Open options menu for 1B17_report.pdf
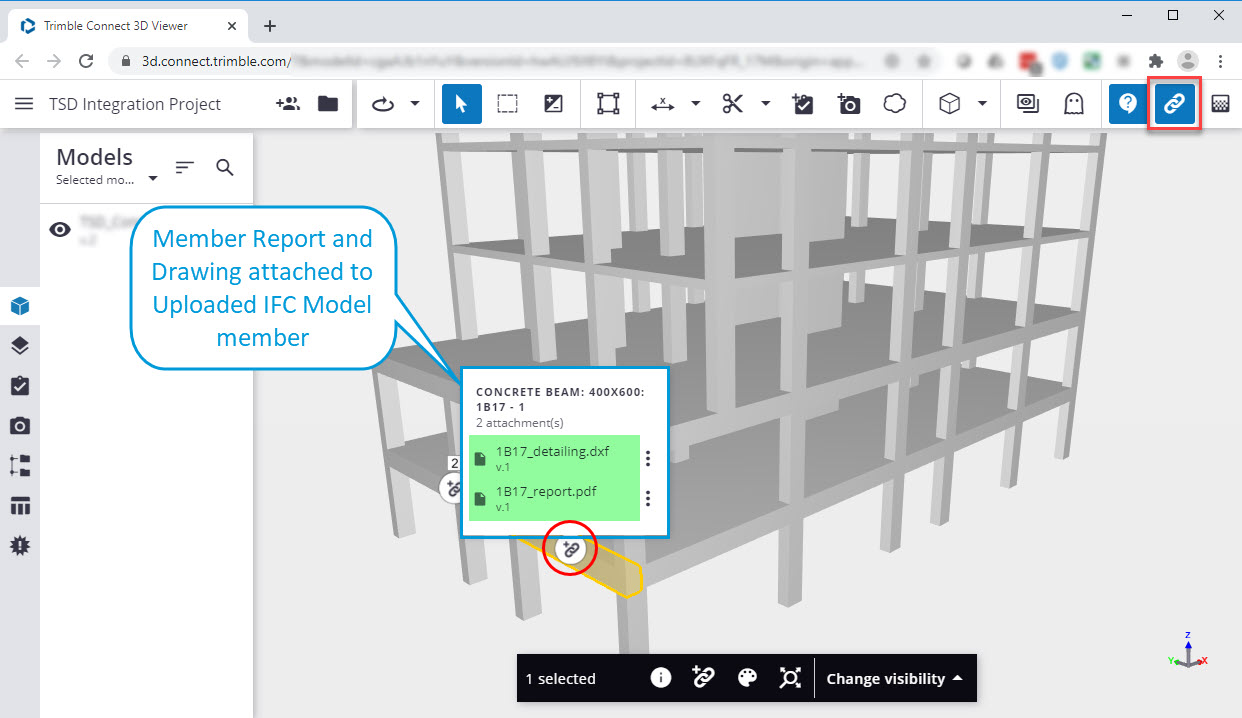This screenshot has width=1242, height=718. click(647, 498)
